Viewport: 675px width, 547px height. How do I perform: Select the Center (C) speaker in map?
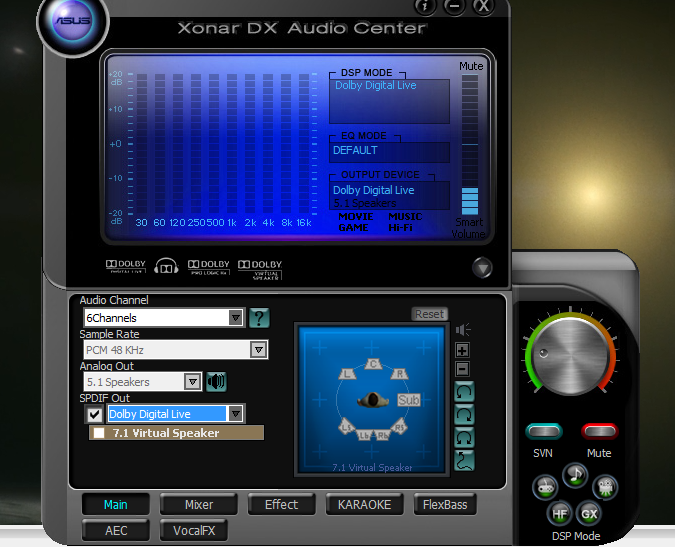coord(373,364)
